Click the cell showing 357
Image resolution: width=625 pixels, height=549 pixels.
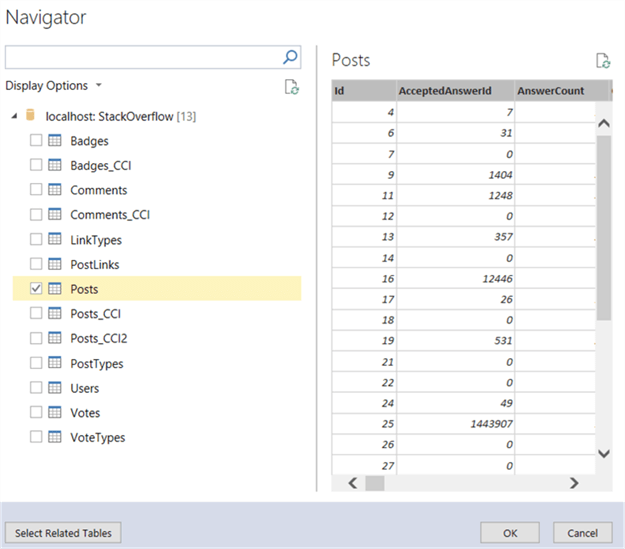click(x=455, y=237)
